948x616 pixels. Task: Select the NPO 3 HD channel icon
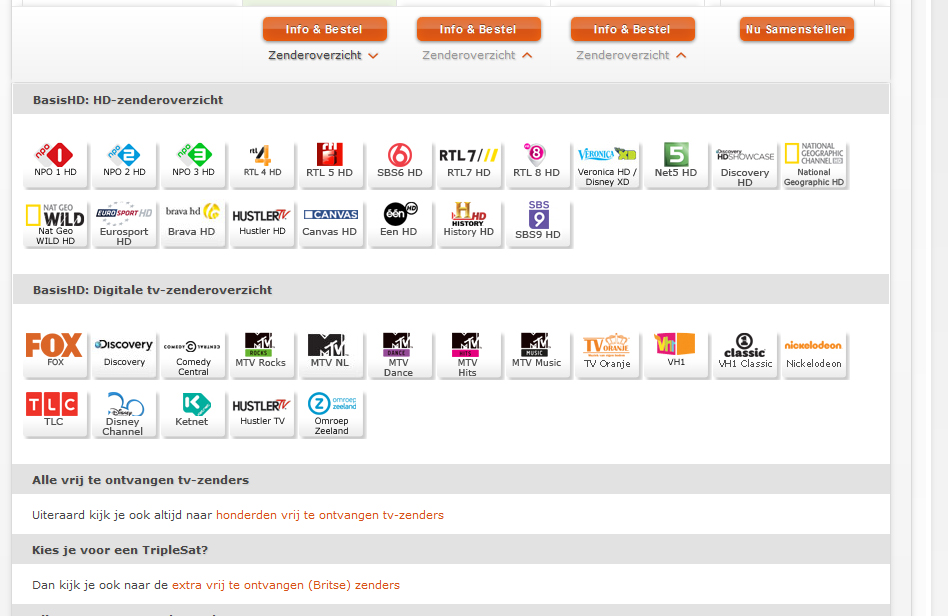pos(193,164)
